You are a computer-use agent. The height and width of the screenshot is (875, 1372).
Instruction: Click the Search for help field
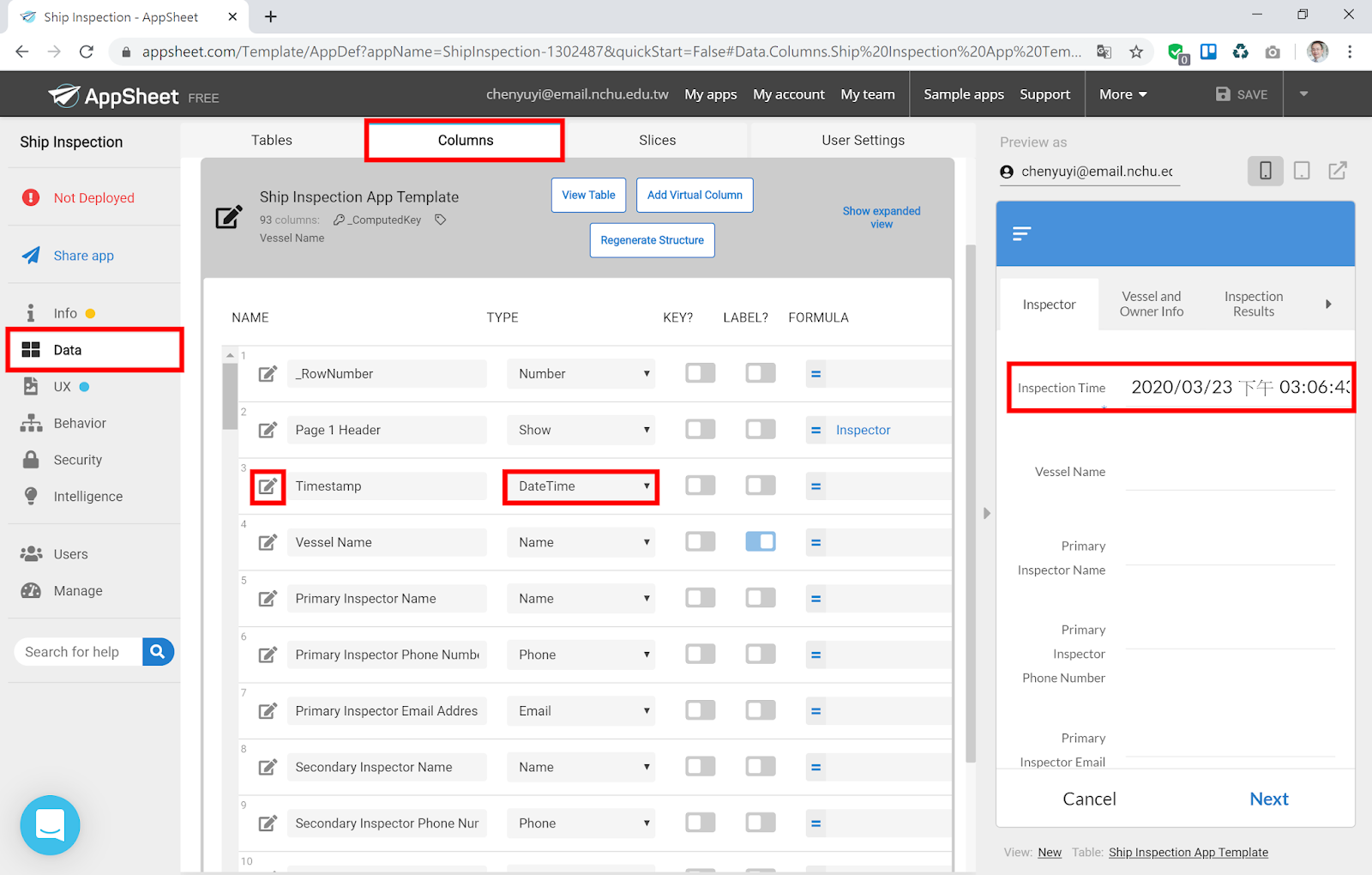pyautogui.click(x=78, y=652)
